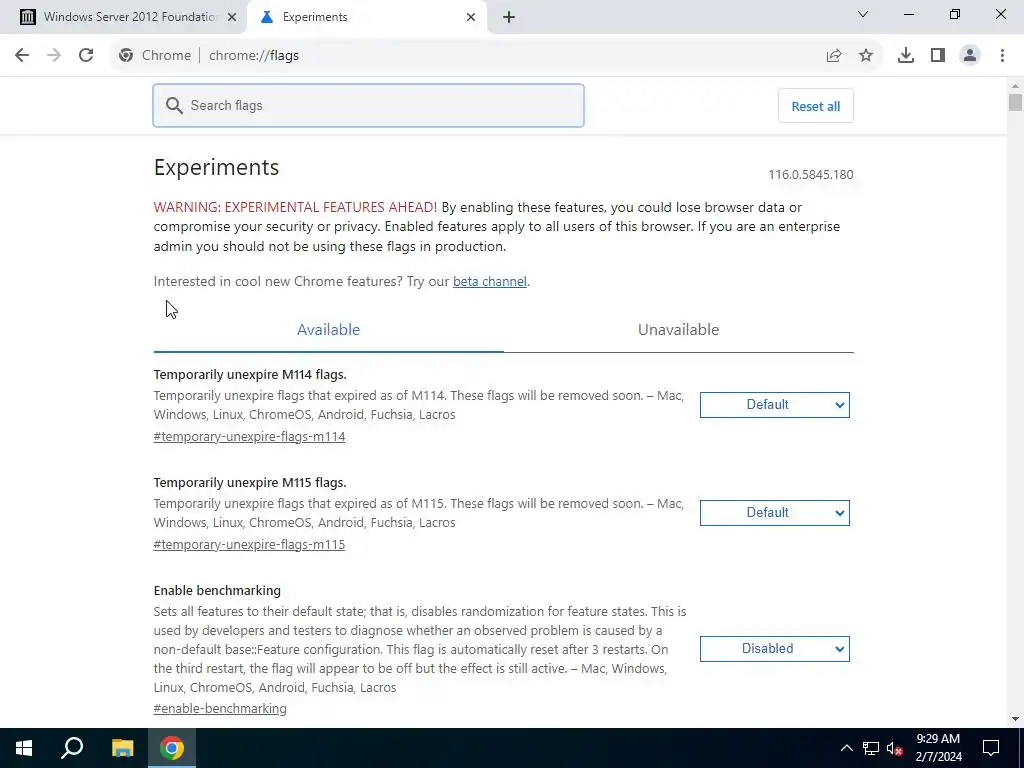Open the Windows Start menu
The image size is (1024, 768).
coord(24,748)
